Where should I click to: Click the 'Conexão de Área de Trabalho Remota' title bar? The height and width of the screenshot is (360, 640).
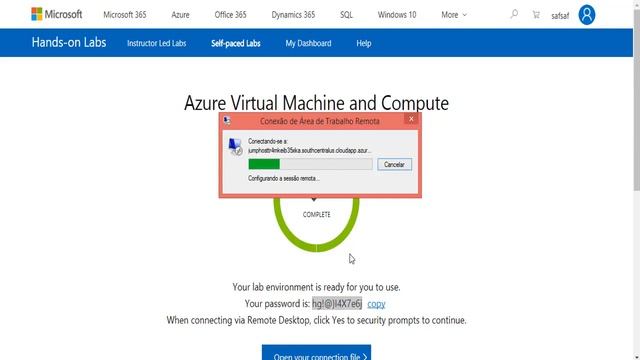[320, 121]
